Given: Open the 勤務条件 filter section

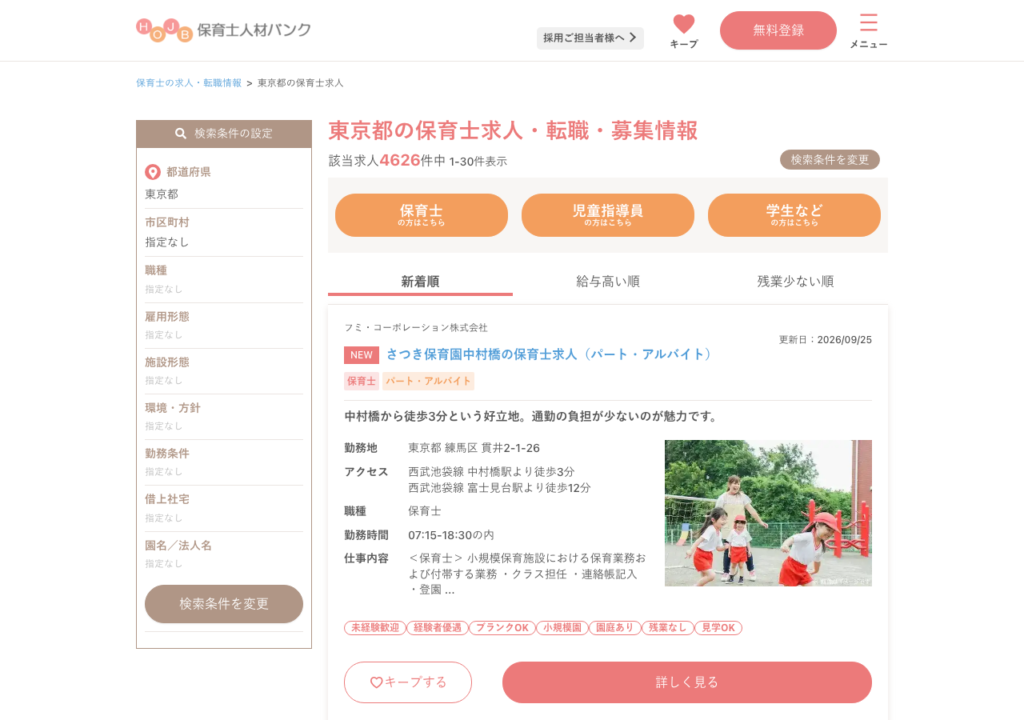Looking at the screenshot, I should [x=224, y=463].
